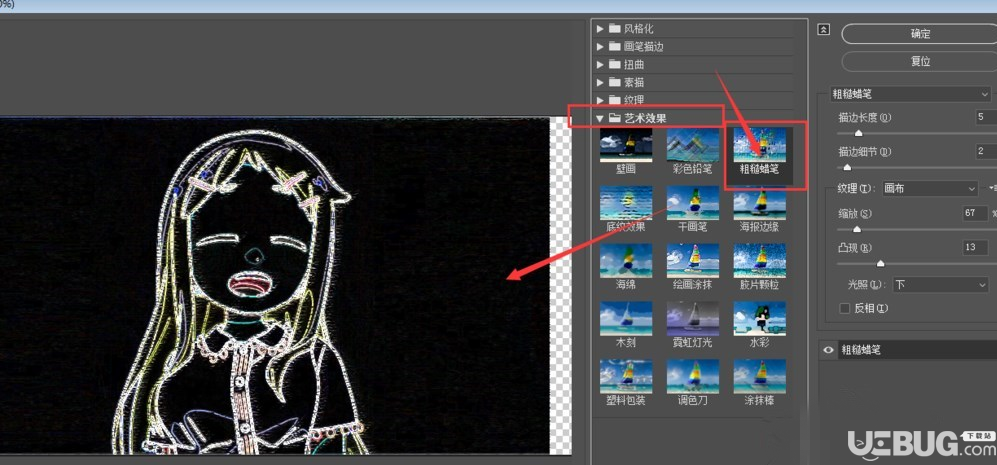Select the 壁画 filter thumbnail
This screenshot has height=465, width=997.
[x=626, y=145]
